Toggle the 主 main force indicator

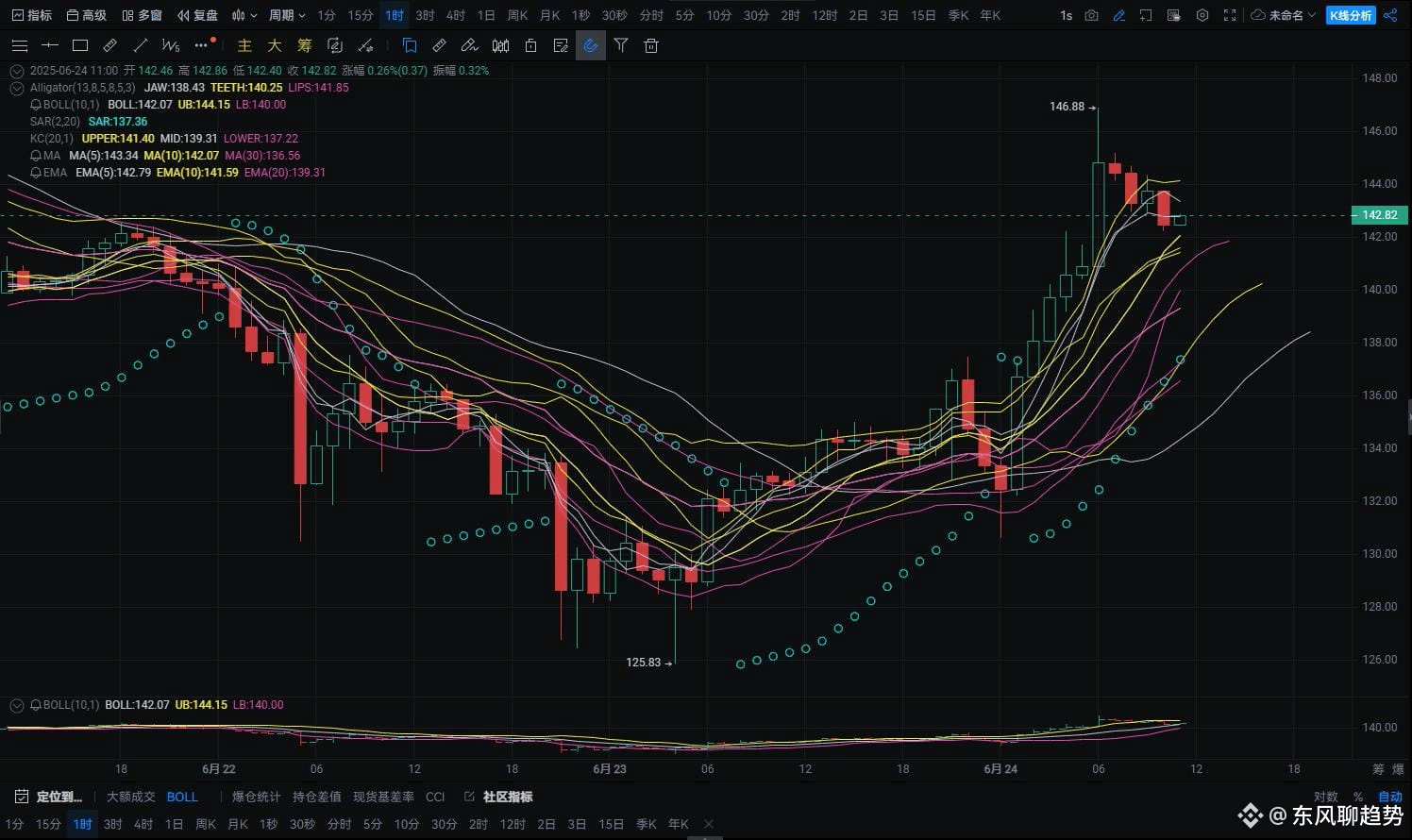tap(244, 45)
